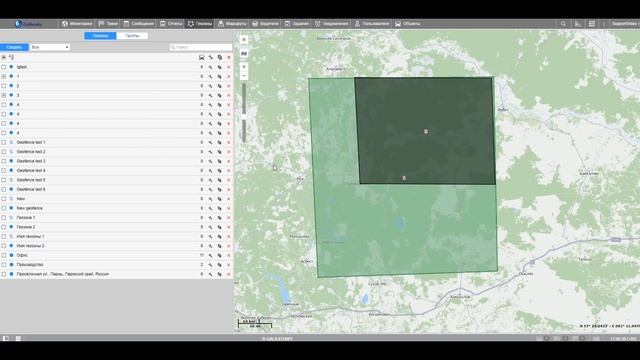Delete Geofence test 5 with red X

tap(229, 180)
